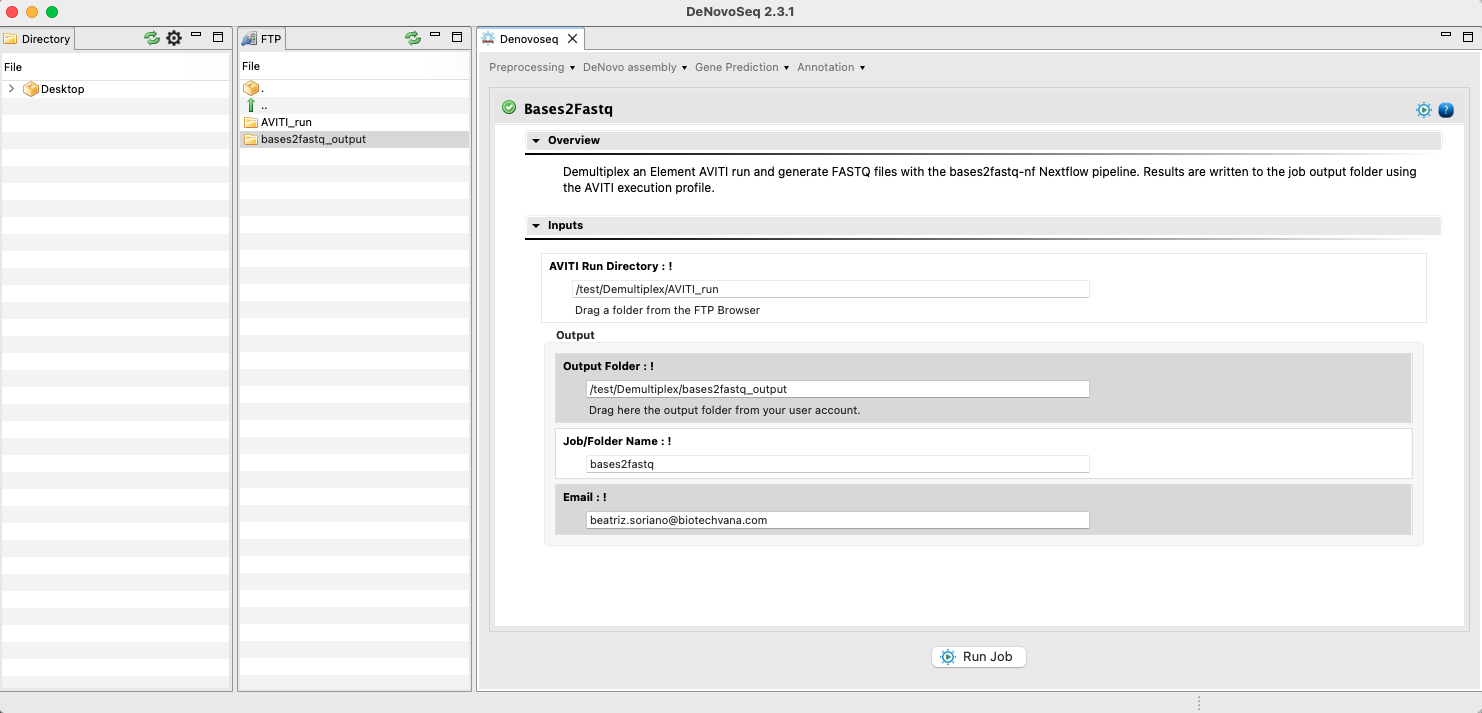Minimize the Directory panel
Screen dimensions: 1482x713
pyautogui.click(x=196, y=36)
